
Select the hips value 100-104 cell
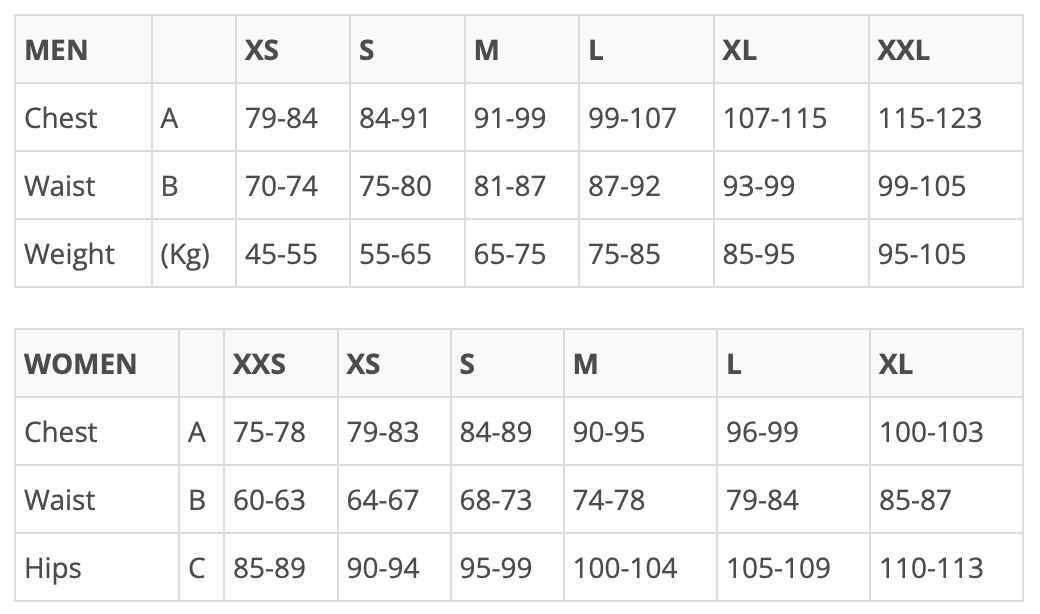point(625,568)
